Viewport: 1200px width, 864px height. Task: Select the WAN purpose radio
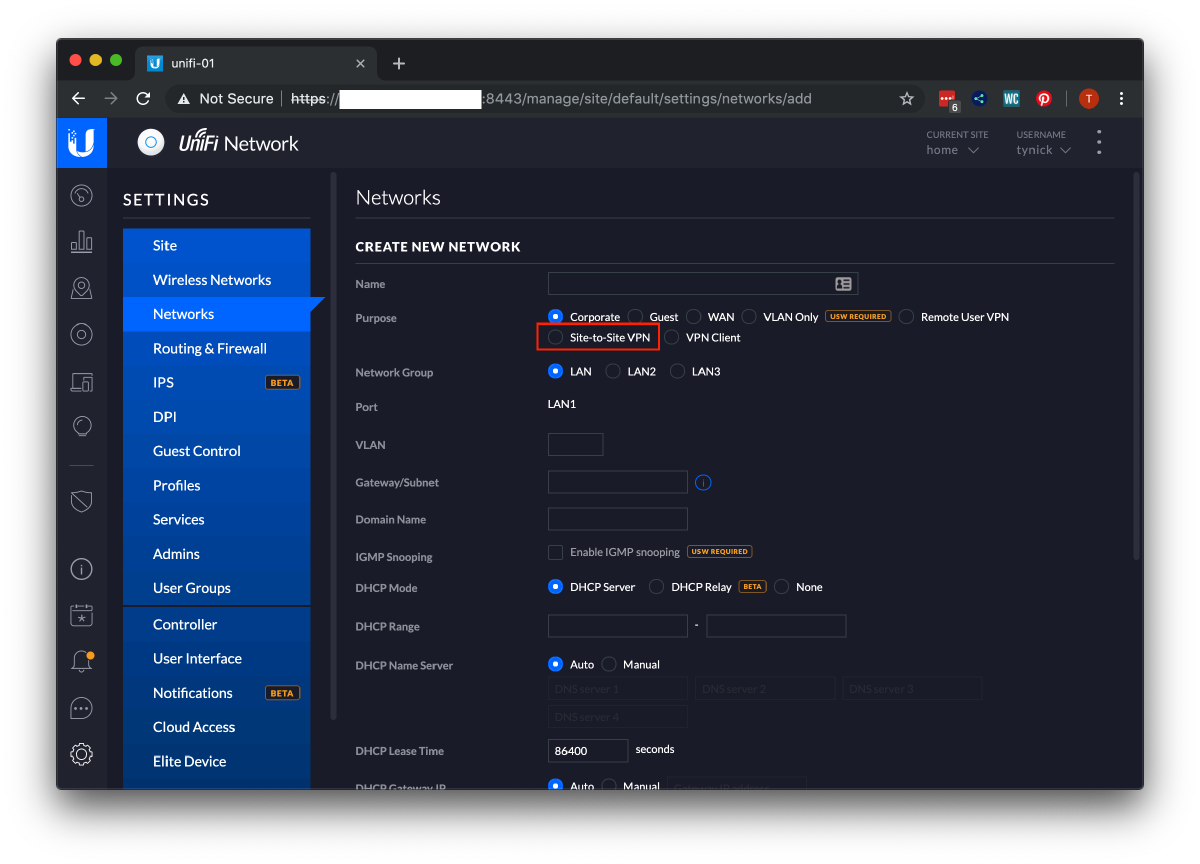(693, 316)
